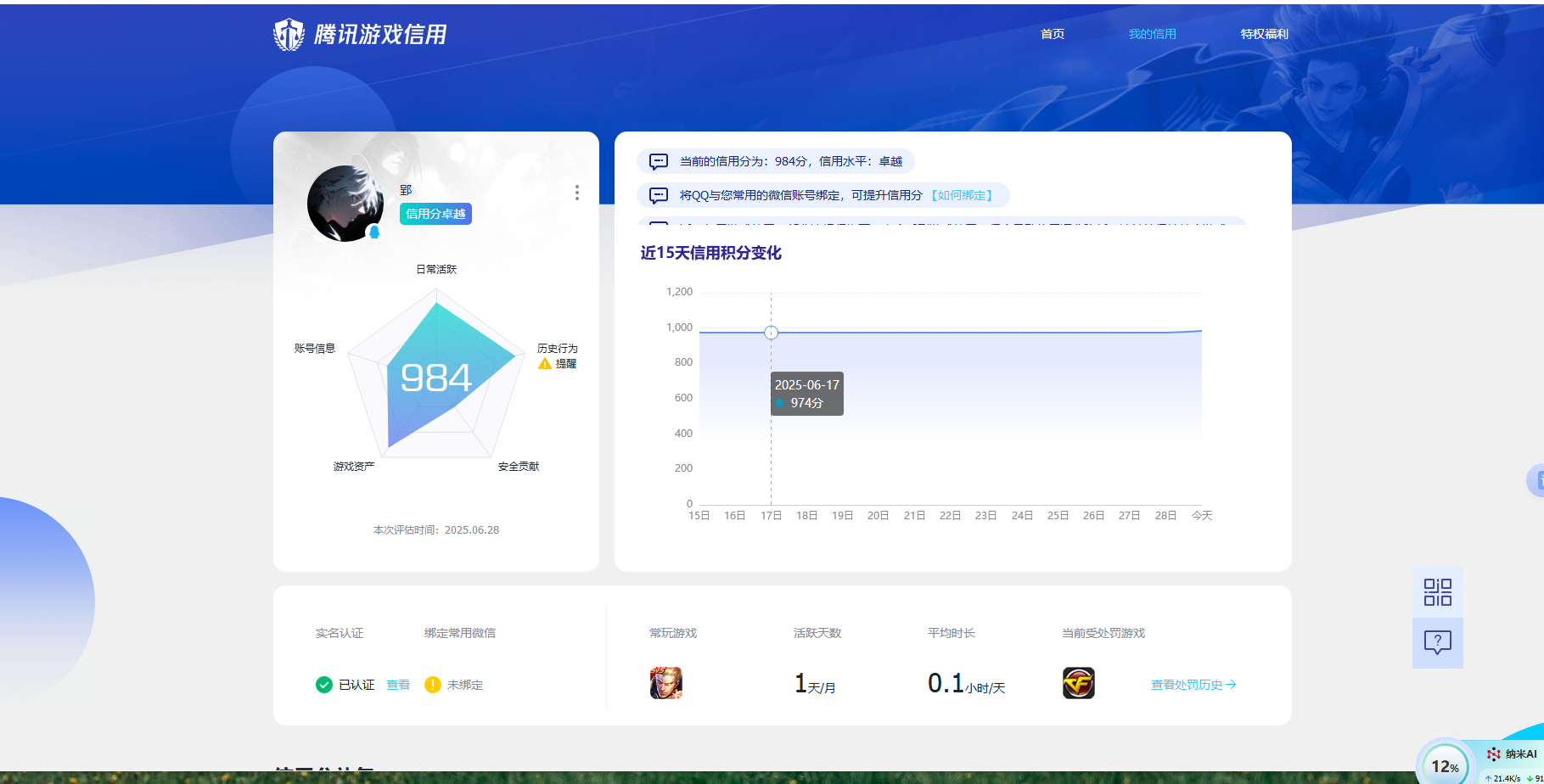Click chat icon beside WeChat binding tip

659,195
